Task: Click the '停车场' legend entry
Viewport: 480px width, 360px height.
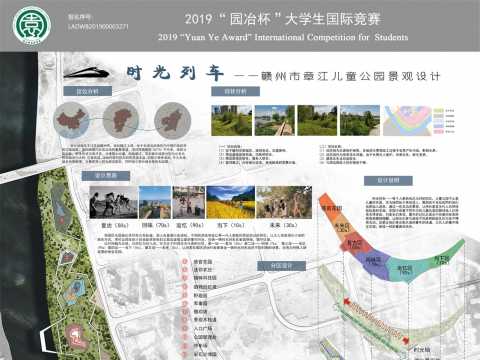Action: (x=201, y=346)
